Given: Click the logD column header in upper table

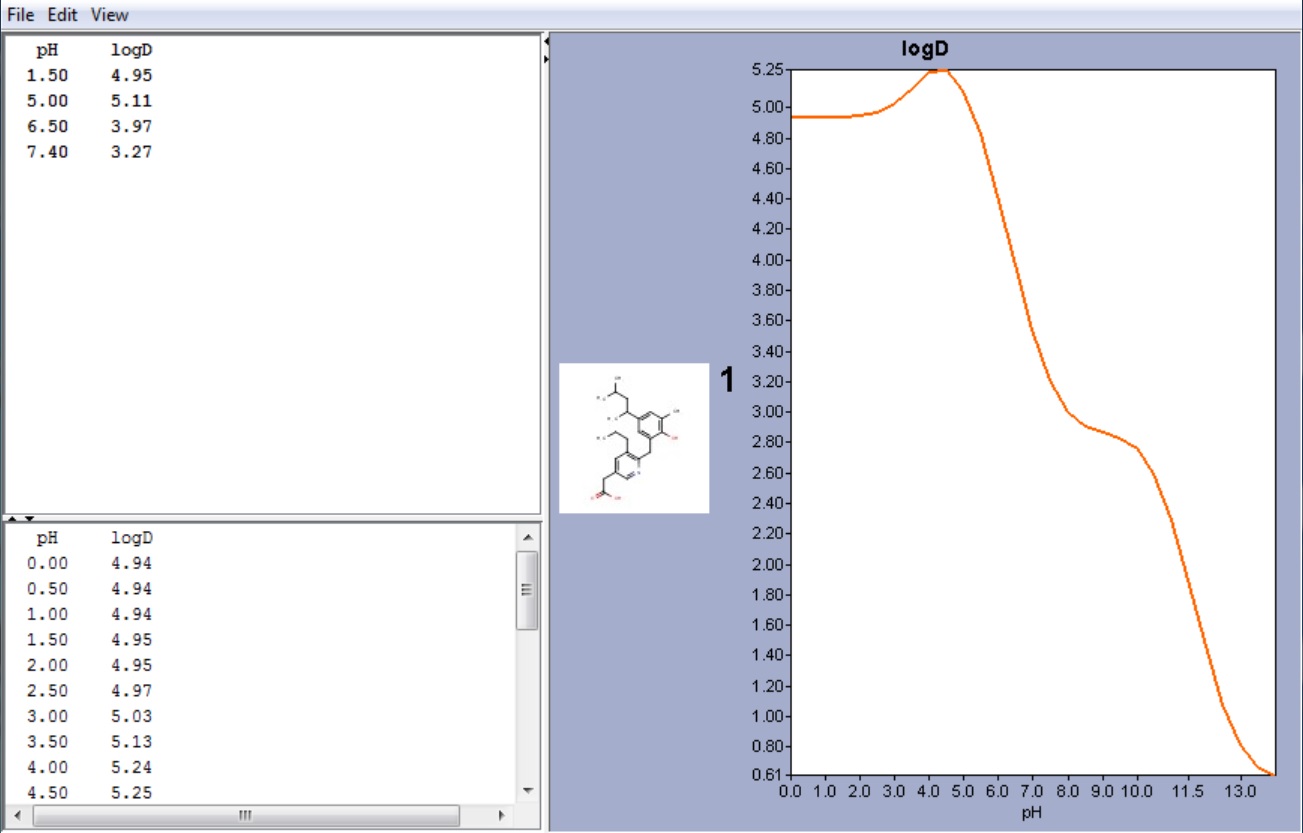Looking at the screenshot, I should [x=131, y=50].
